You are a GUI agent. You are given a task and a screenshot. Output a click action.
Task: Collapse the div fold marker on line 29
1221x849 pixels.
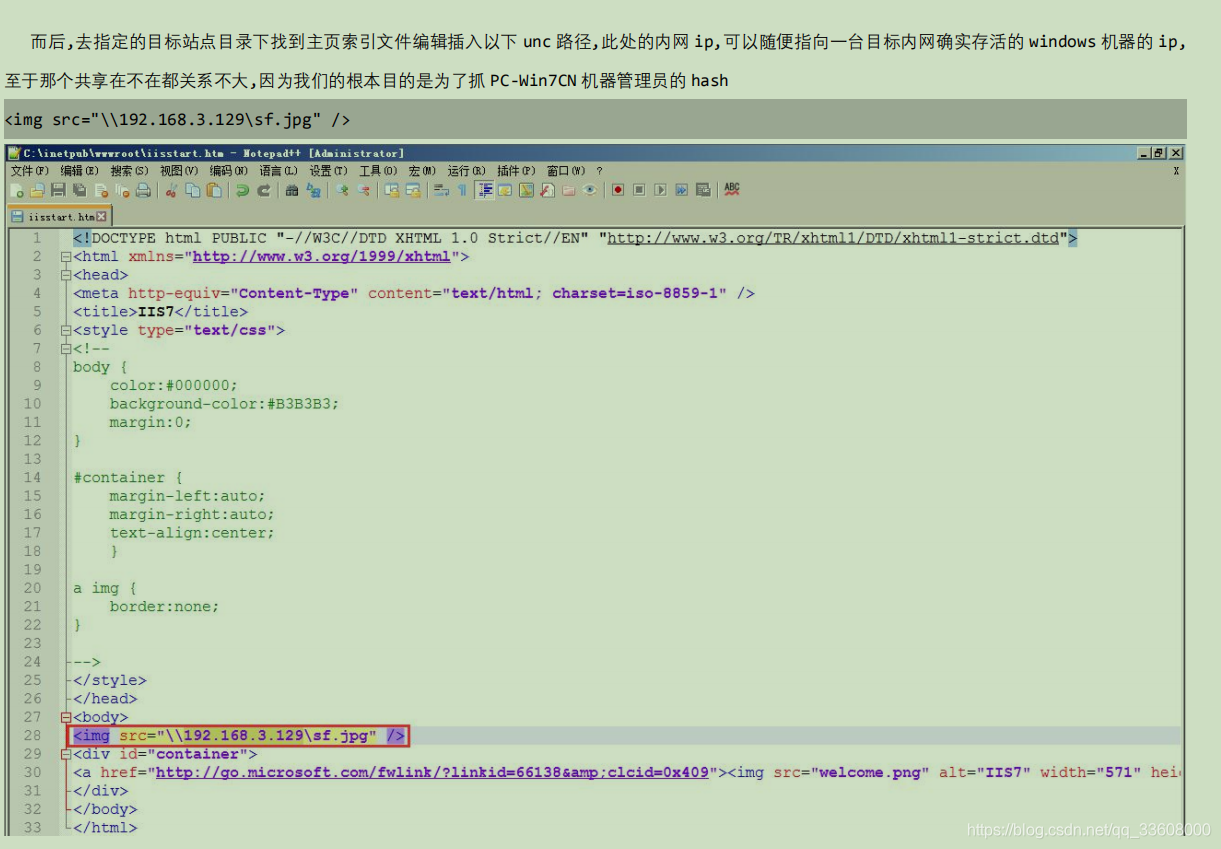(66, 754)
